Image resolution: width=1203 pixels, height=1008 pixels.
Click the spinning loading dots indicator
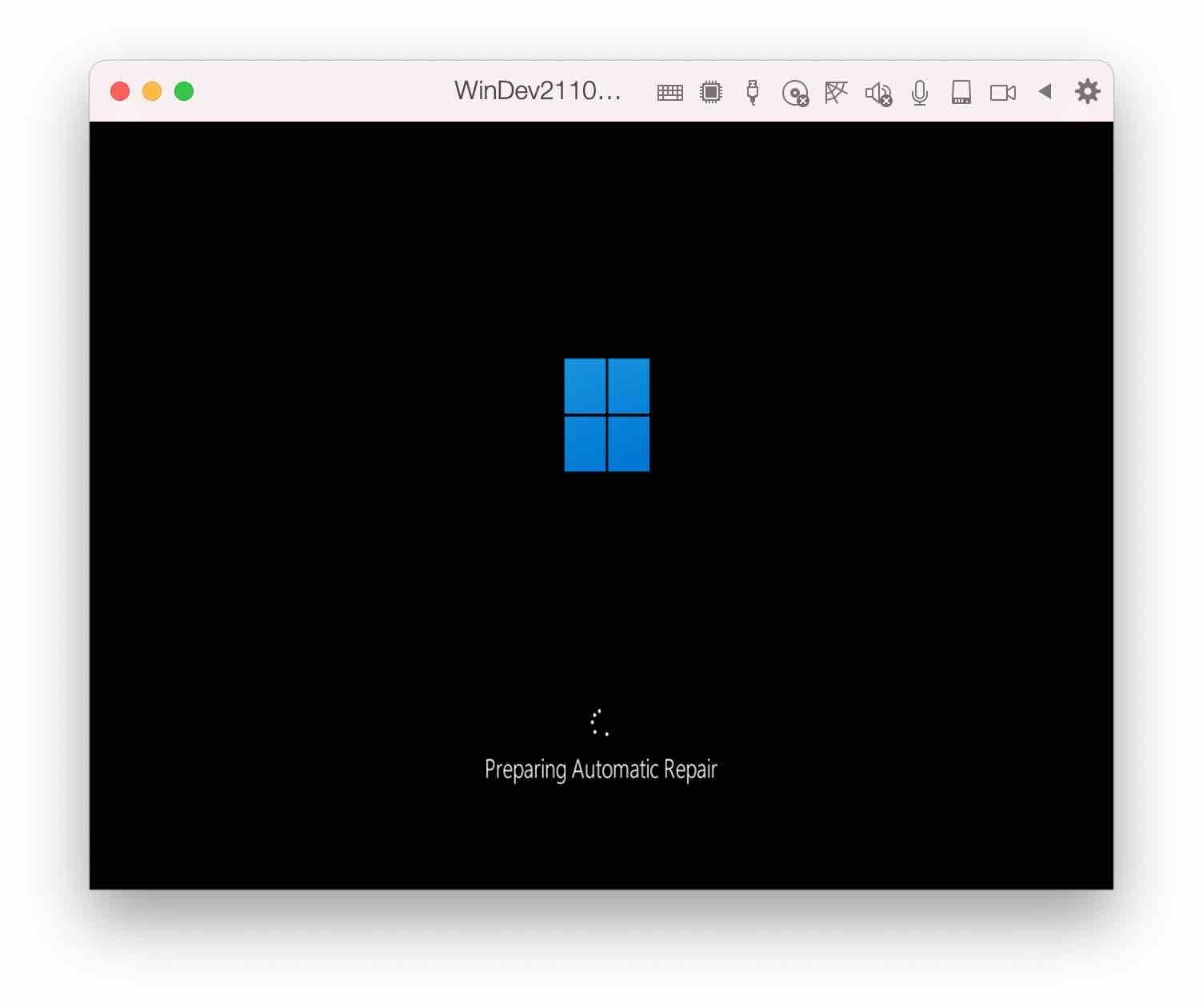[600, 722]
